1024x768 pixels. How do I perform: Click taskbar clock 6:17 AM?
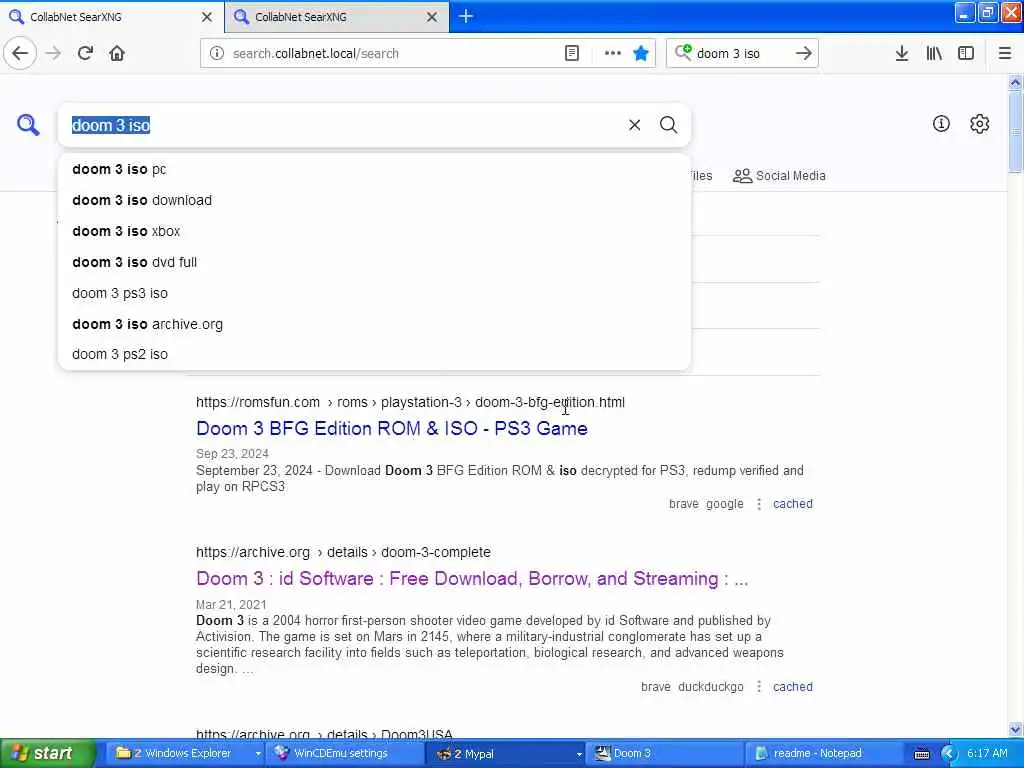tap(987, 754)
